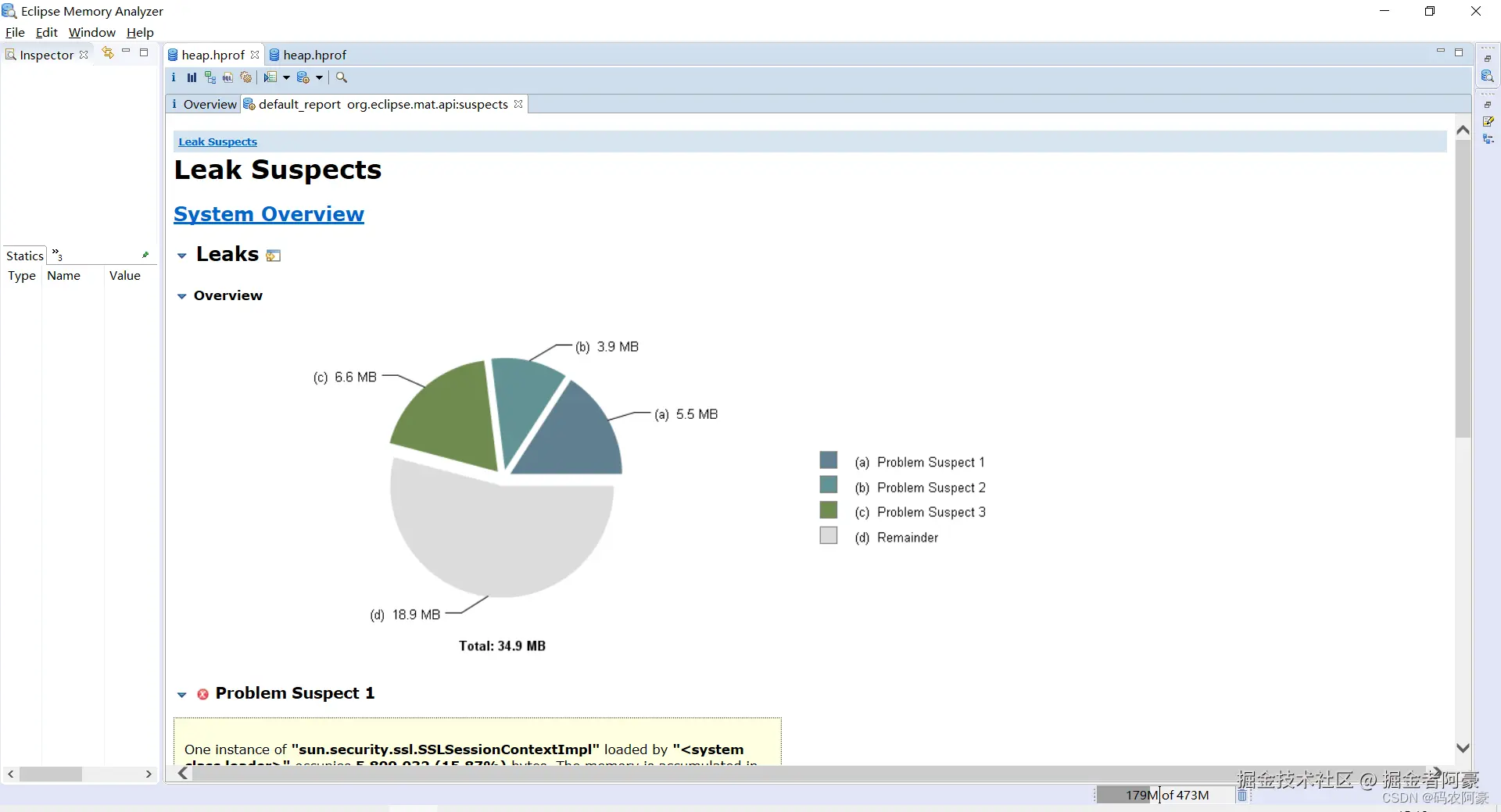The height and width of the screenshot is (812, 1501).
Task: Click the "(c) 6.6 MB" pie label
Action: point(345,377)
